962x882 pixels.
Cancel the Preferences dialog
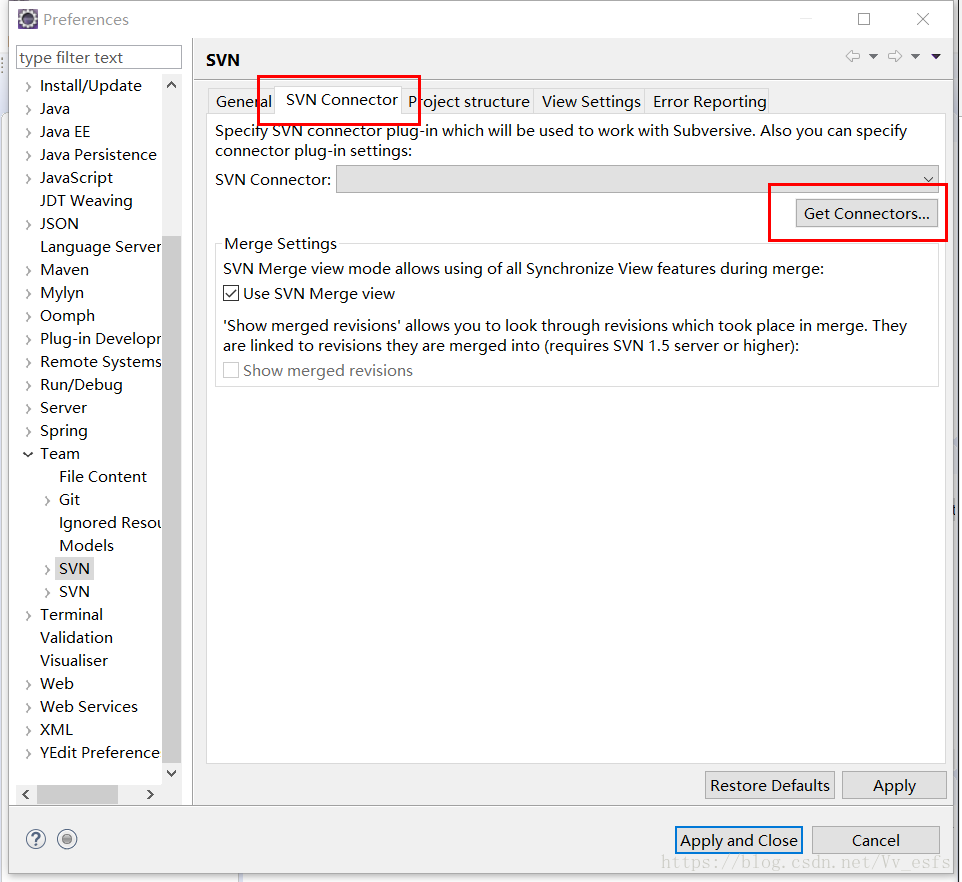point(875,840)
